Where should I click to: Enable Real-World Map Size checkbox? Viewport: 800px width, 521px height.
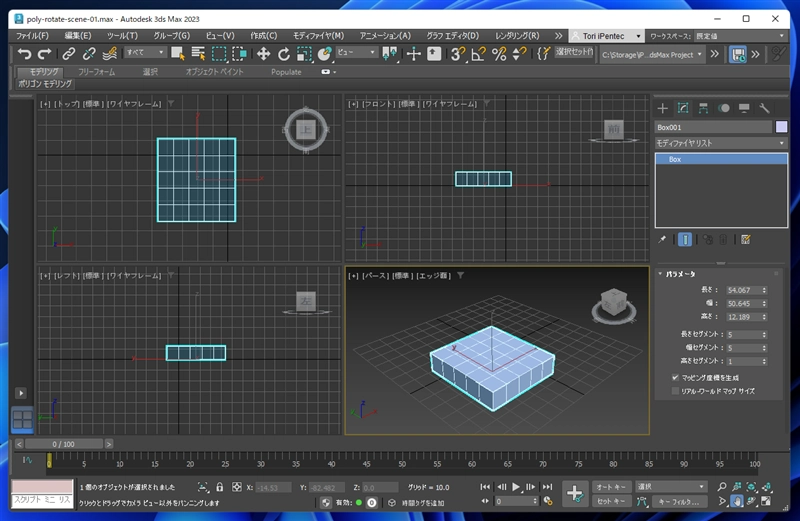point(675,391)
